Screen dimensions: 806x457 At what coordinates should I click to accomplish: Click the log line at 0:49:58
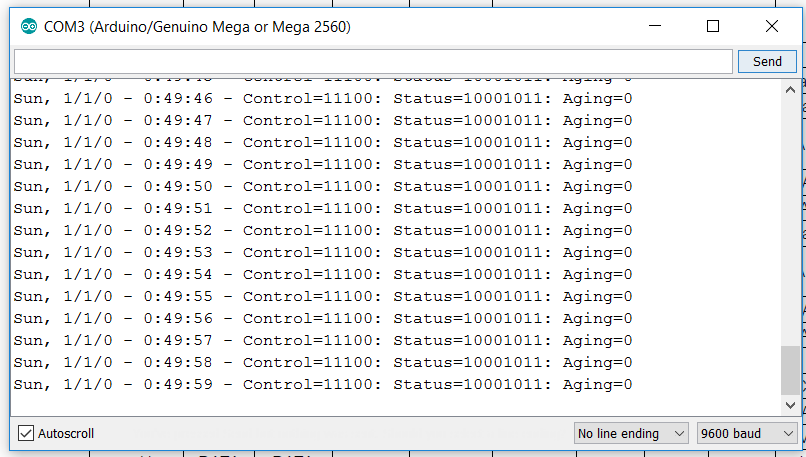323,363
